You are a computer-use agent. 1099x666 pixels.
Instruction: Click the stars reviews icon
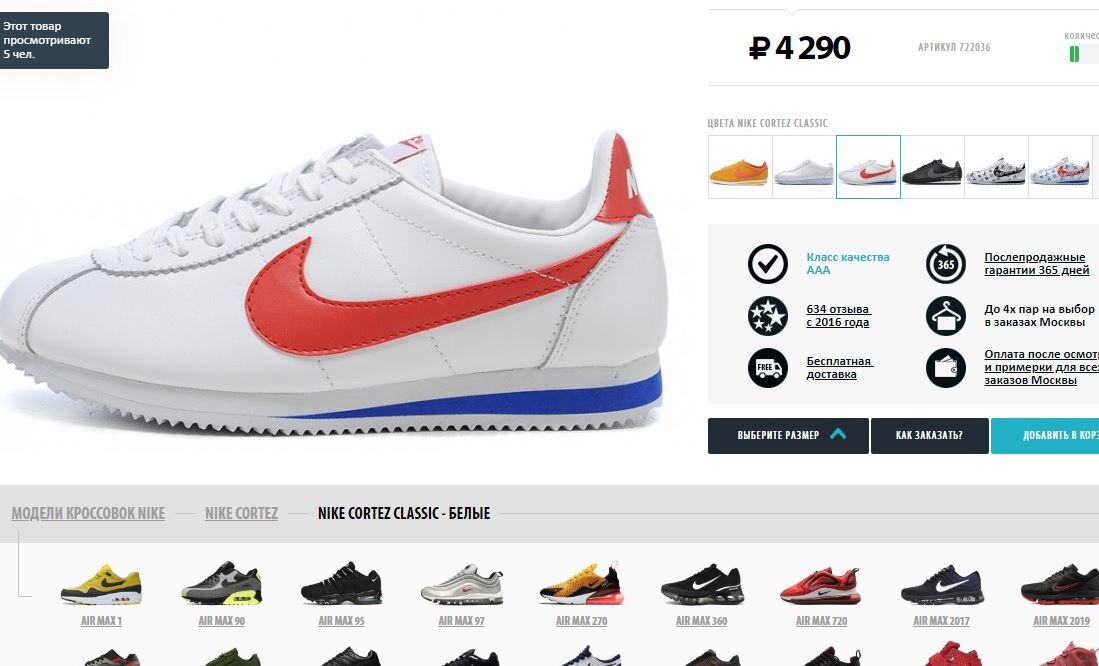[x=767, y=315]
